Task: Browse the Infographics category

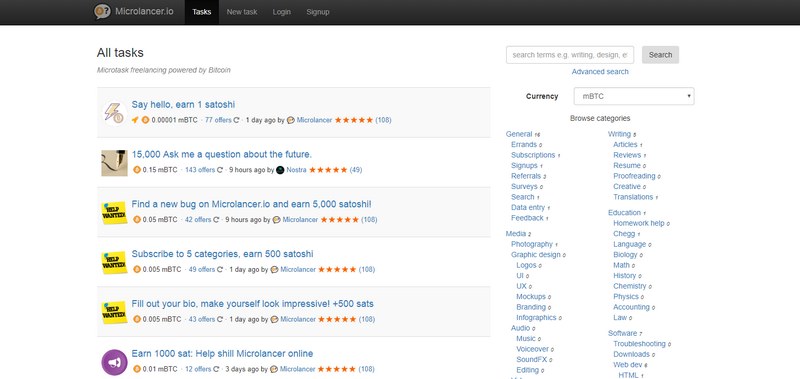Action: [536, 317]
